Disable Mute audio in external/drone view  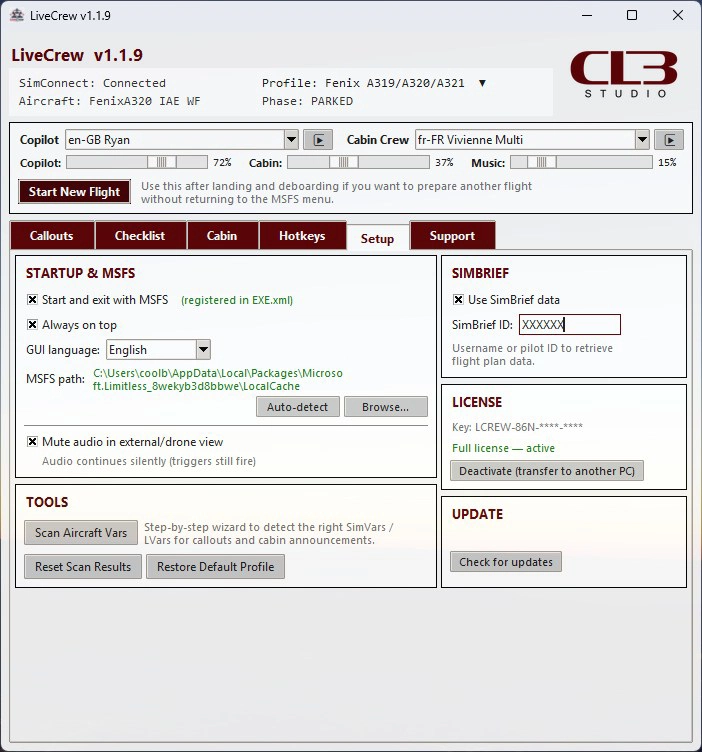click(x=32, y=441)
